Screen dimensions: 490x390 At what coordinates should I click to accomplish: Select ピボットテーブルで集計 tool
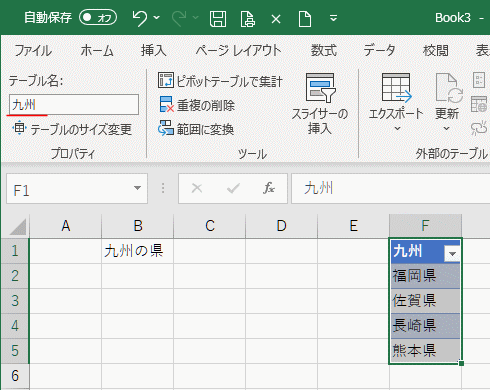click(220, 81)
